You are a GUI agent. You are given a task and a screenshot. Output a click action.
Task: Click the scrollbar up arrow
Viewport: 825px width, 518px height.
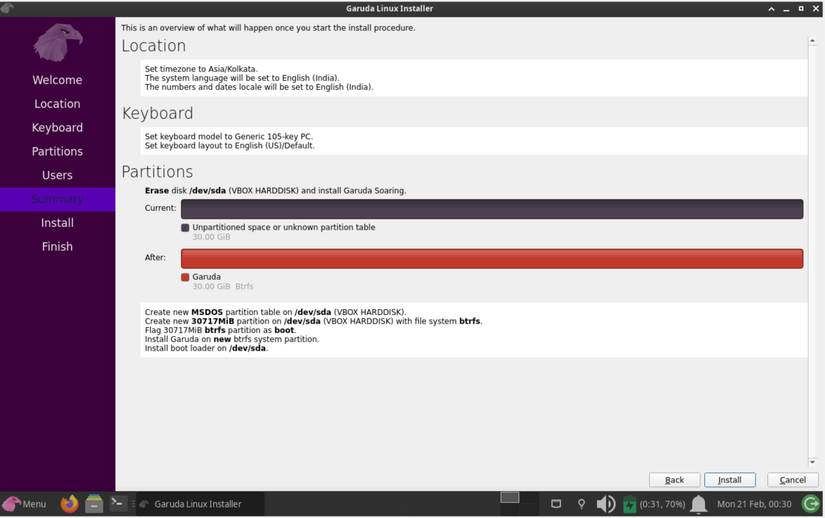[x=812, y=40]
